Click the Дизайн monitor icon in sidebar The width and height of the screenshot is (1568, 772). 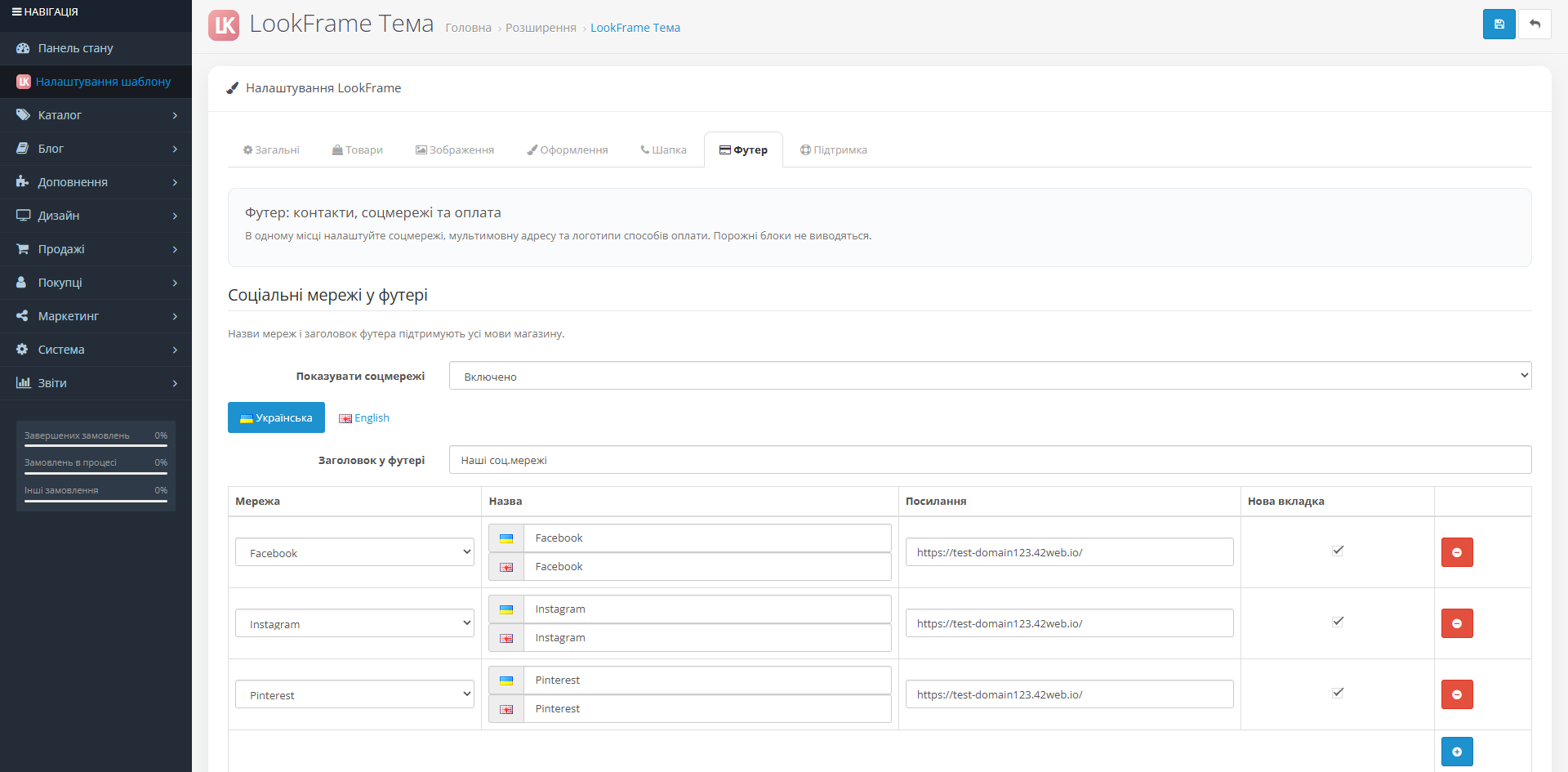(23, 216)
